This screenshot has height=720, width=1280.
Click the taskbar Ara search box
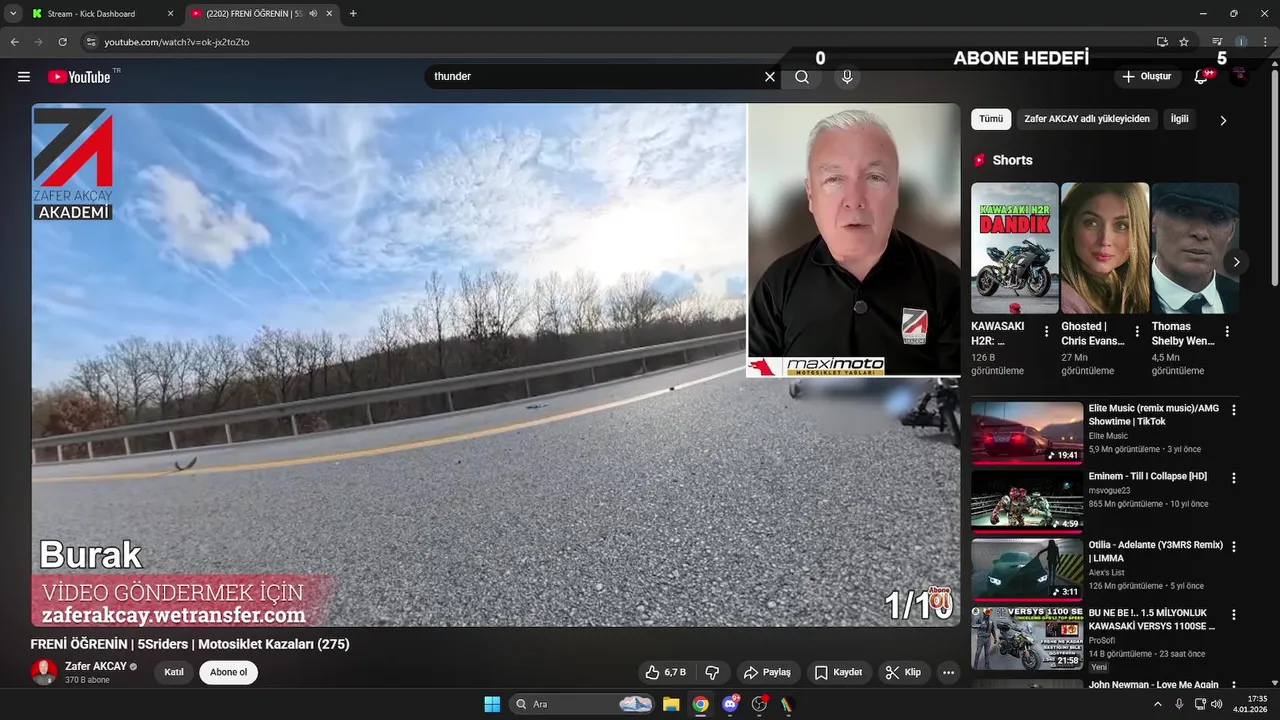pos(583,704)
